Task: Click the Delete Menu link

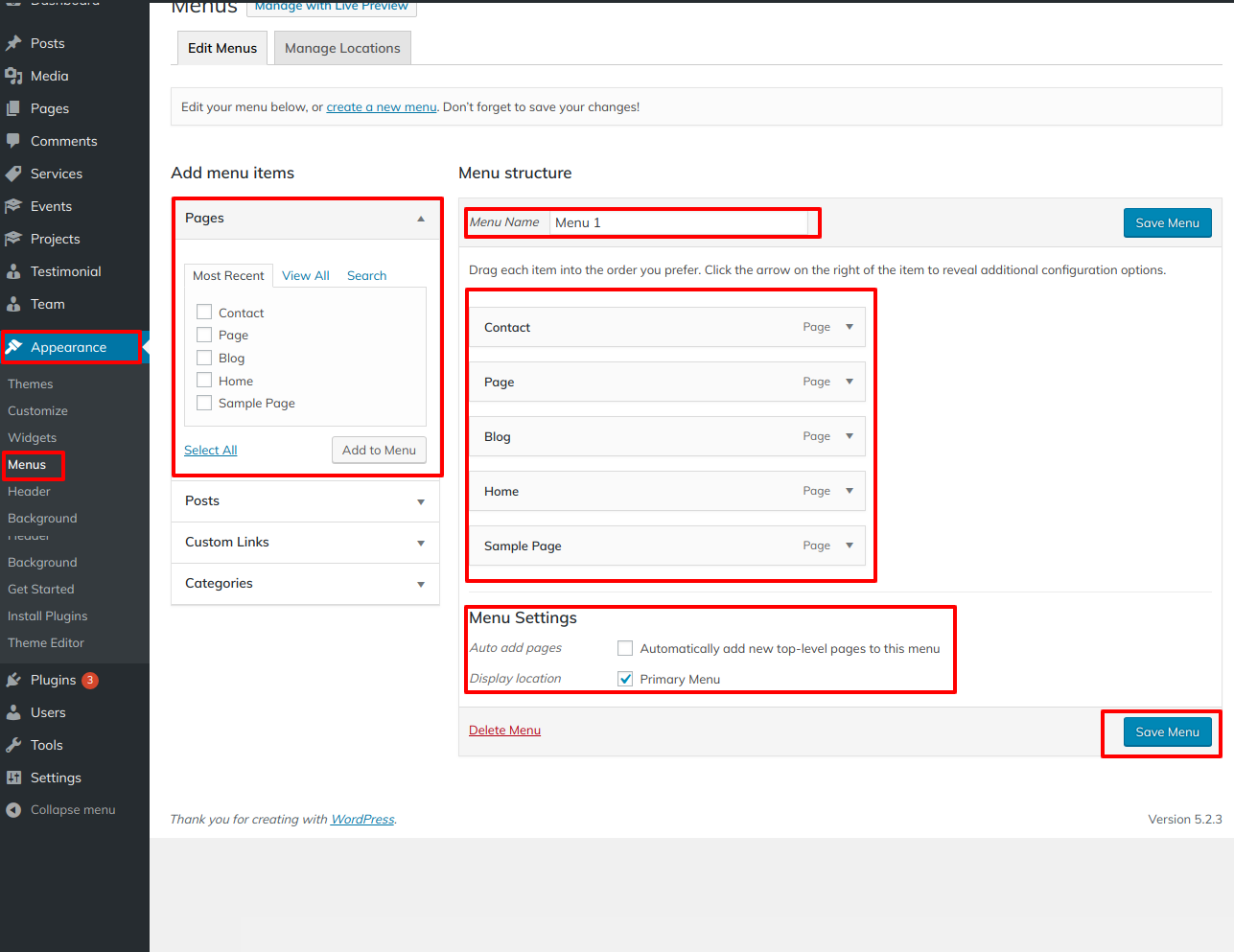Action: [x=504, y=731]
